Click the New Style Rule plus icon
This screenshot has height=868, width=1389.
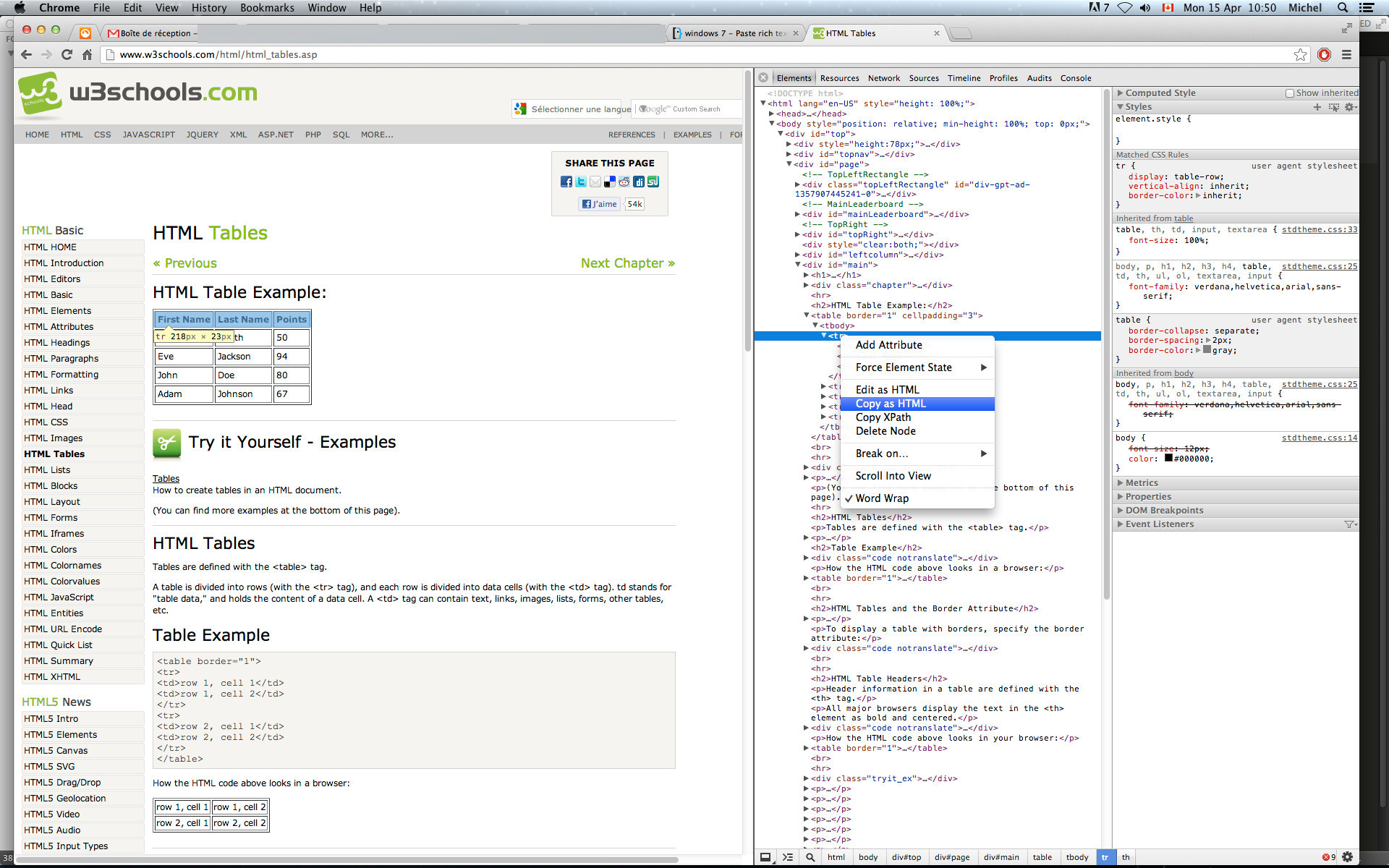(x=1317, y=107)
